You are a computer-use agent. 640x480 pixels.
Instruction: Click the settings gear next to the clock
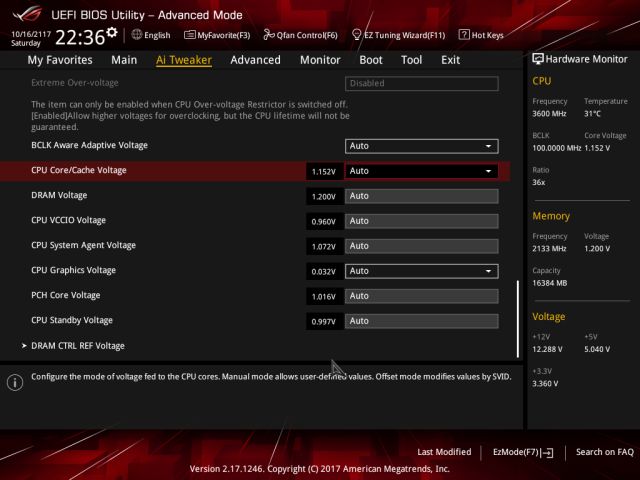(x=112, y=33)
